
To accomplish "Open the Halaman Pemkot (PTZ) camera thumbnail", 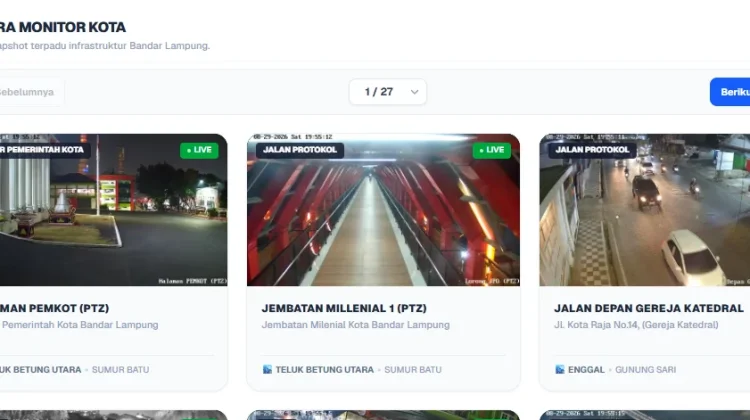I will point(113,210).
